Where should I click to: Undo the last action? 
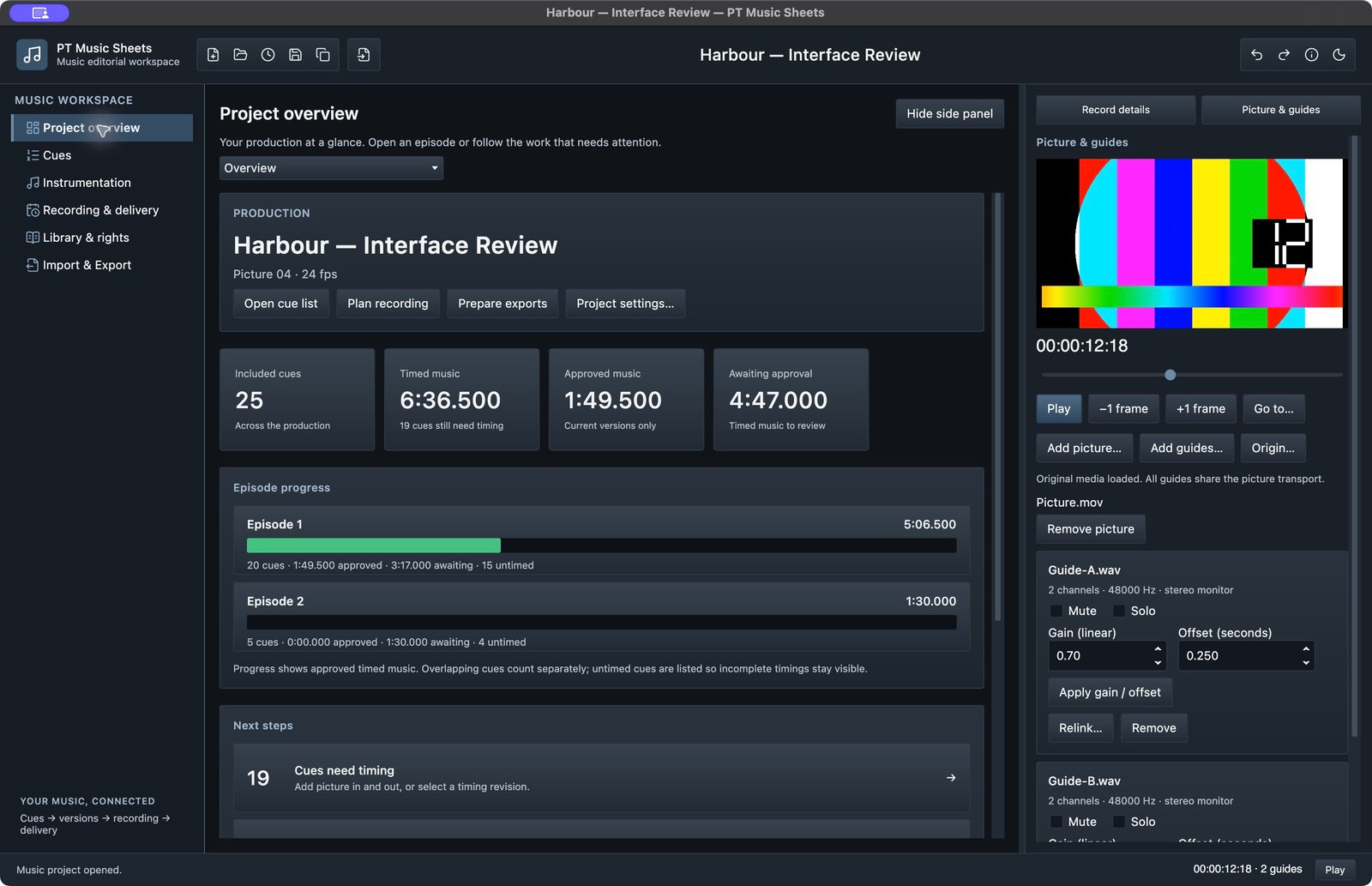(x=1257, y=55)
